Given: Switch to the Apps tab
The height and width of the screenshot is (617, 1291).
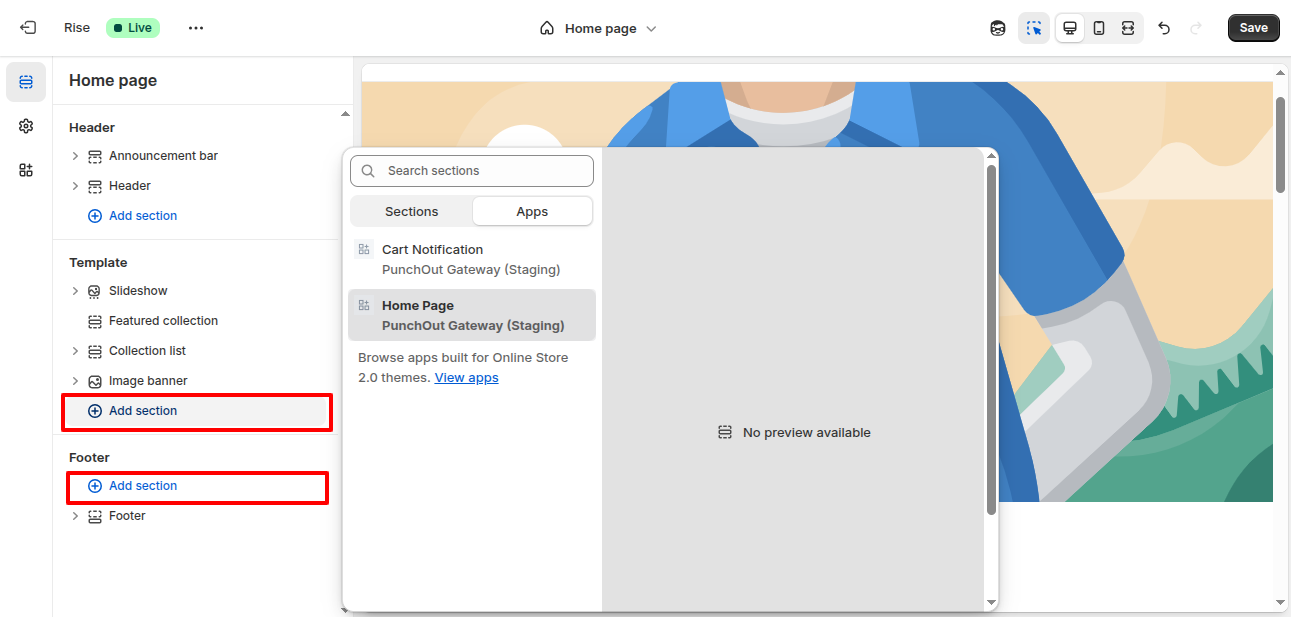Looking at the screenshot, I should pos(532,212).
